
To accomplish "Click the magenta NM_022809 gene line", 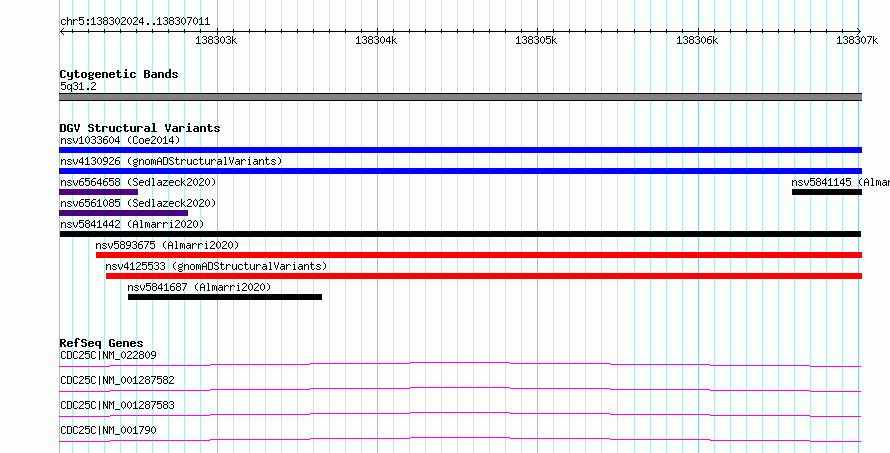I will 460,364.
